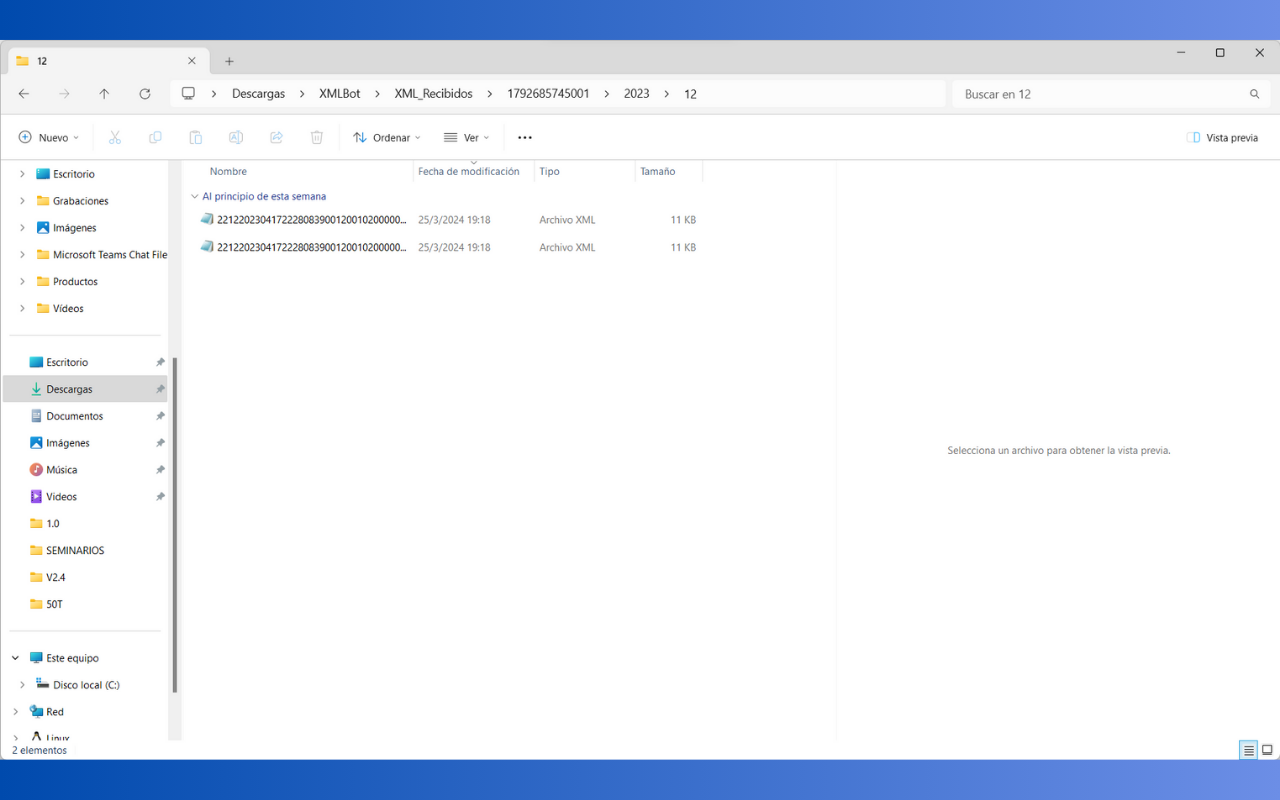Open the Ver dropdown menu
1280x800 pixels.
467,137
